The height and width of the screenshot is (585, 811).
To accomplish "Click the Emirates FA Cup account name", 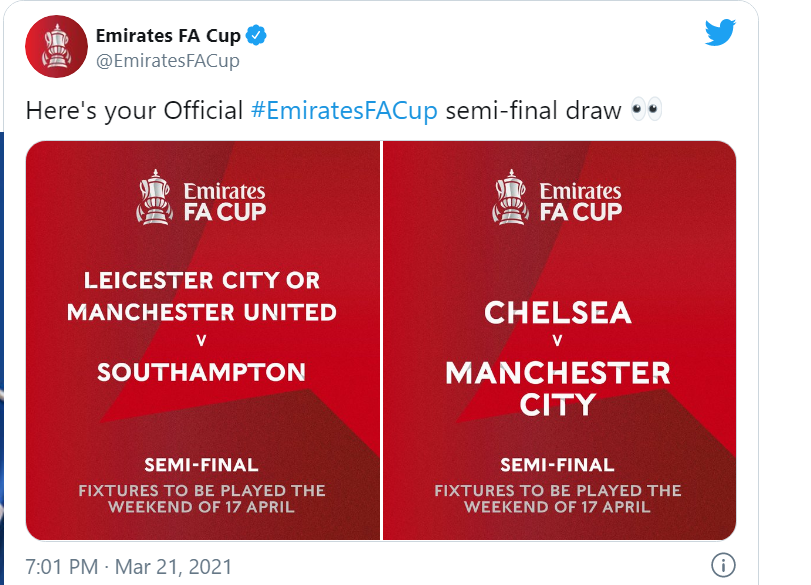I will pyautogui.click(x=168, y=36).
